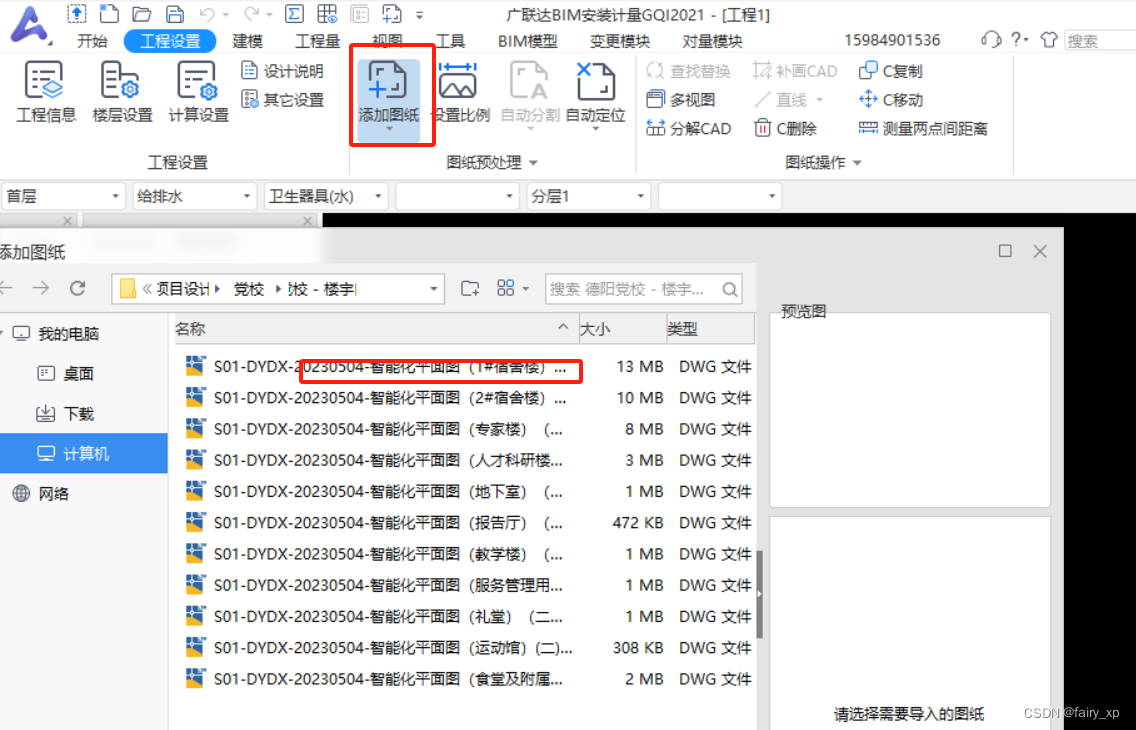Go forward in the file dialog

pyautogui.click(x=41, y=288)
